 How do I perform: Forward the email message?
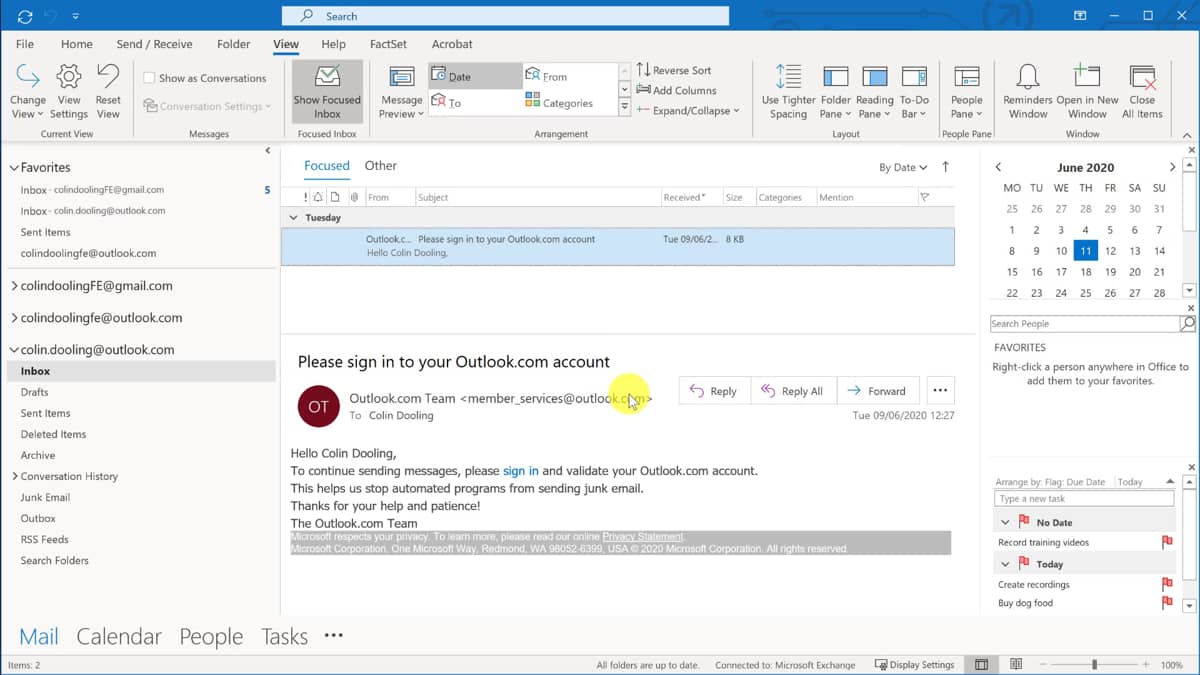pyautogui.click(x=877, y=391)
